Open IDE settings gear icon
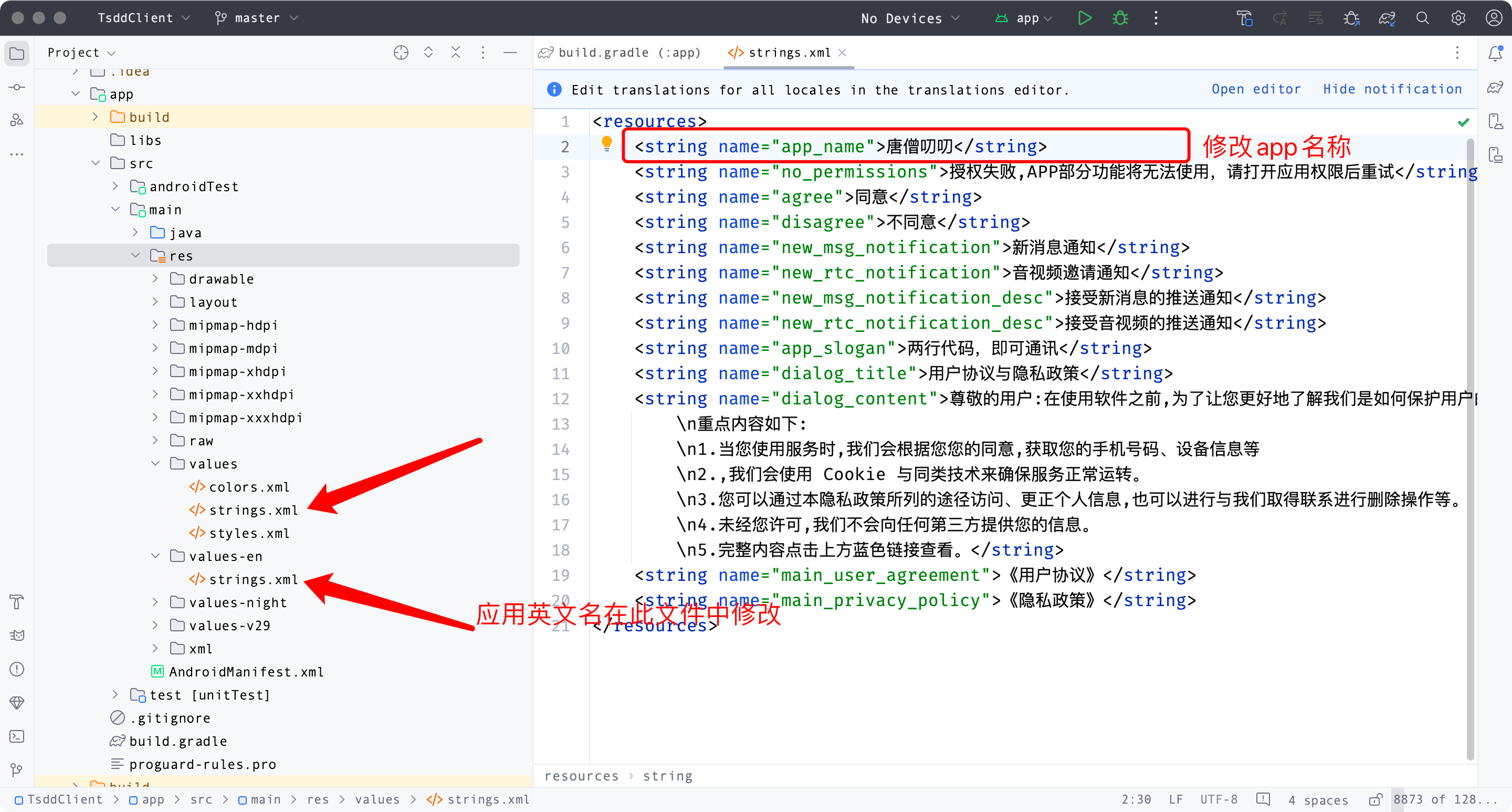This screenshot has width=1512, height=812. (x=1458, y=18)
